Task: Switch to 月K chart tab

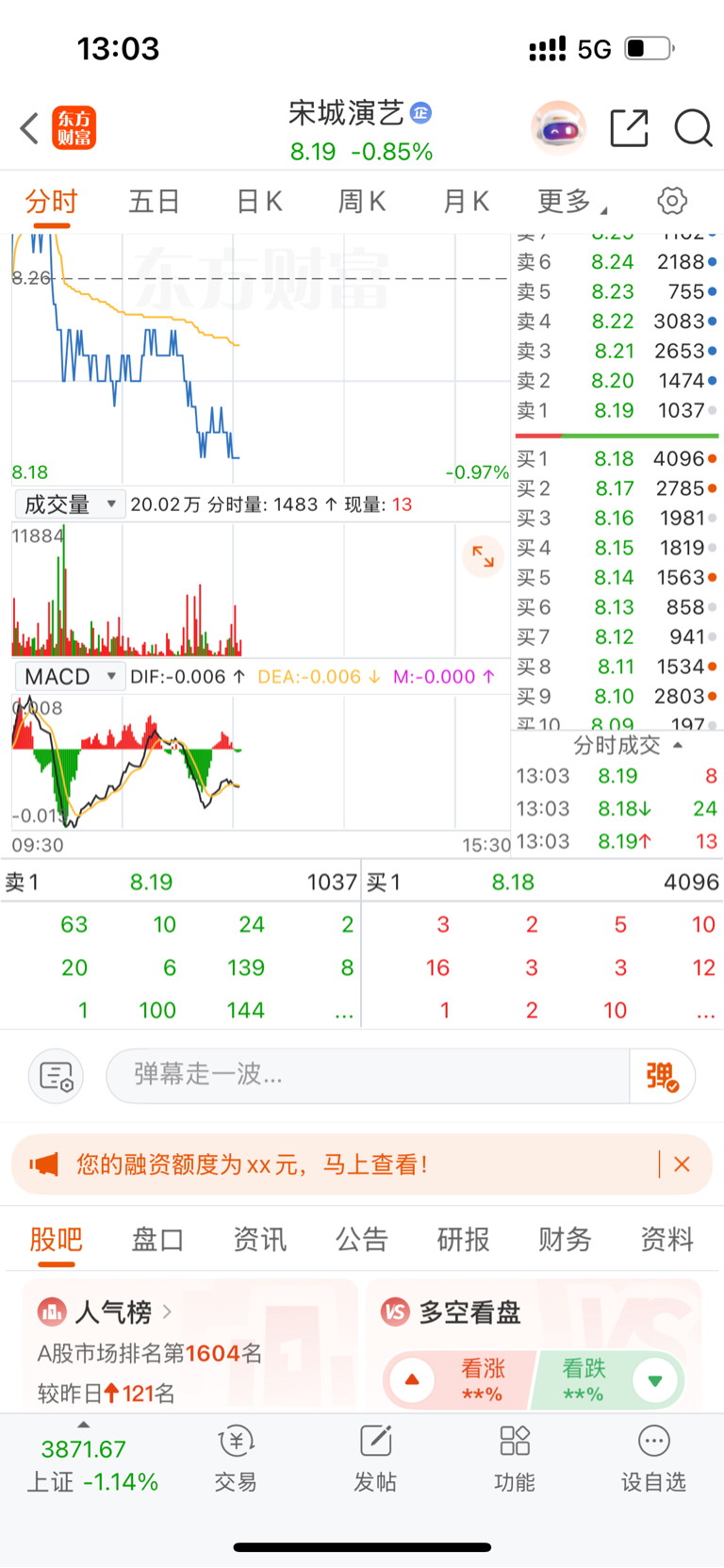Action: pos(466,201)
